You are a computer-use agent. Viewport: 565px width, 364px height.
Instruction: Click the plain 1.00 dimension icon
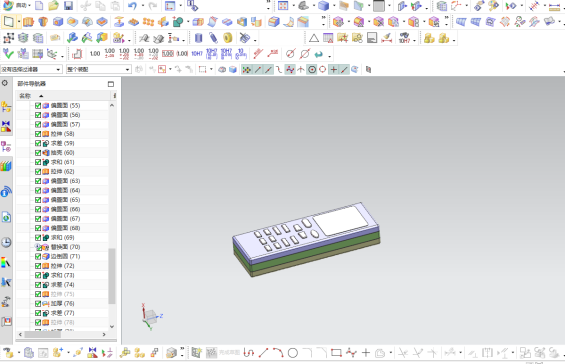[x=95, y=54]
